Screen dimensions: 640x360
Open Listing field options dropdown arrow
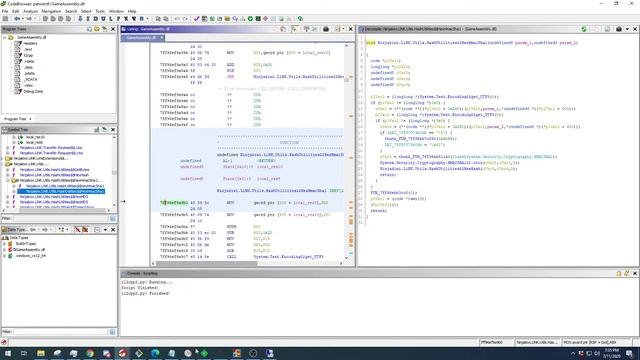coord(343,29)
